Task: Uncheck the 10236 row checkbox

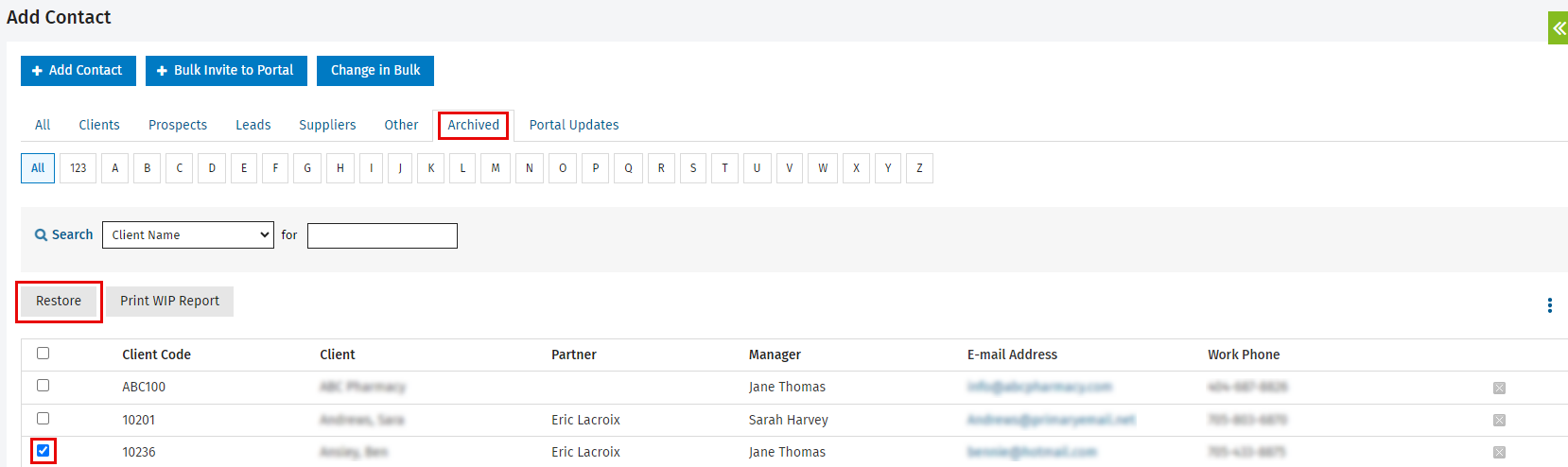Action: [x=43, y=450]
